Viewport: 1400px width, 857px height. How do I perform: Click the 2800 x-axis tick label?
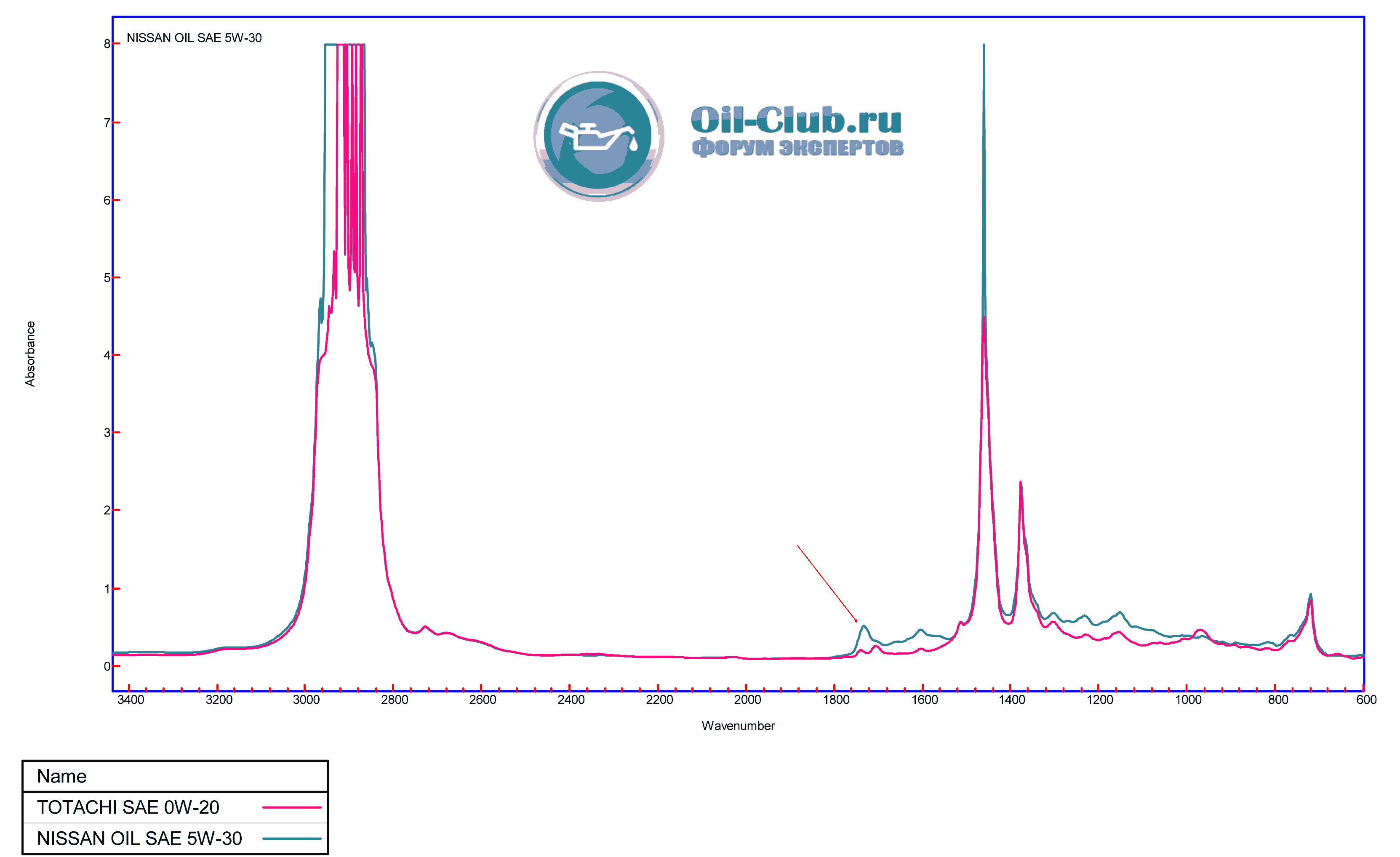coord(395,700)
